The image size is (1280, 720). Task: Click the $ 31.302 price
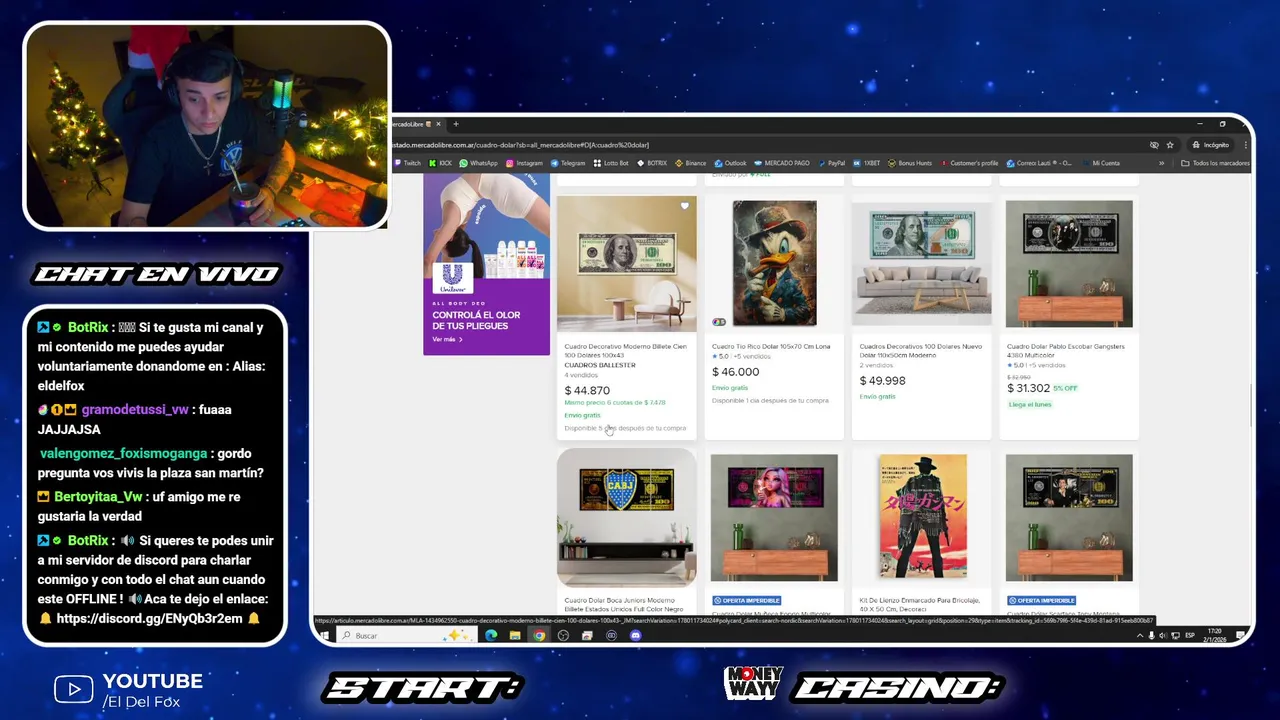pos(1028,388)
